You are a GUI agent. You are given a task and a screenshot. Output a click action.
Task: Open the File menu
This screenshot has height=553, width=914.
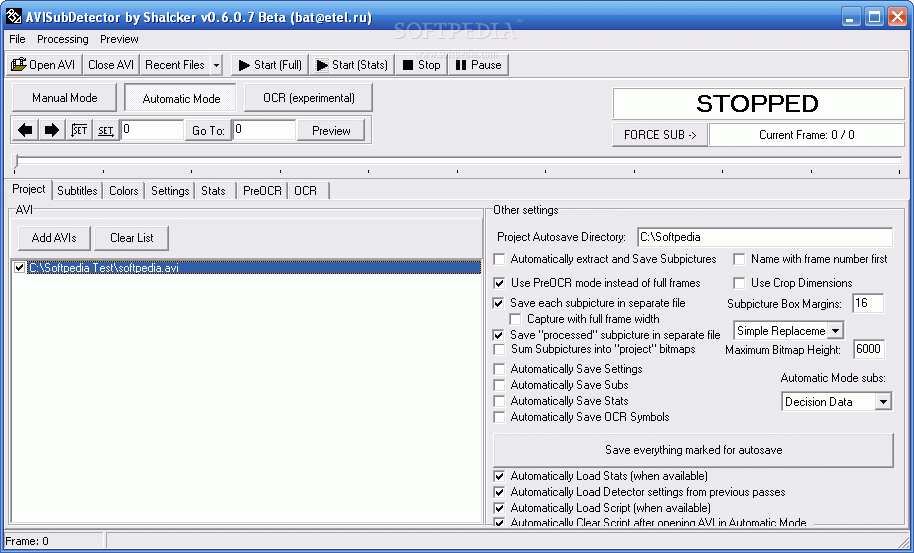click(17, 39)
